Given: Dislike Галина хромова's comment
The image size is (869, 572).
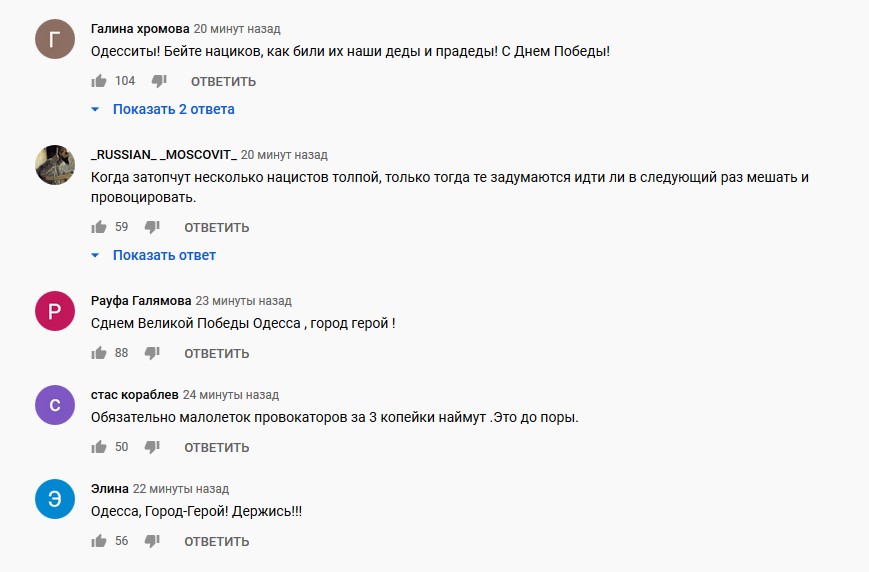Looking at the screenshot, I should [160, 81].
